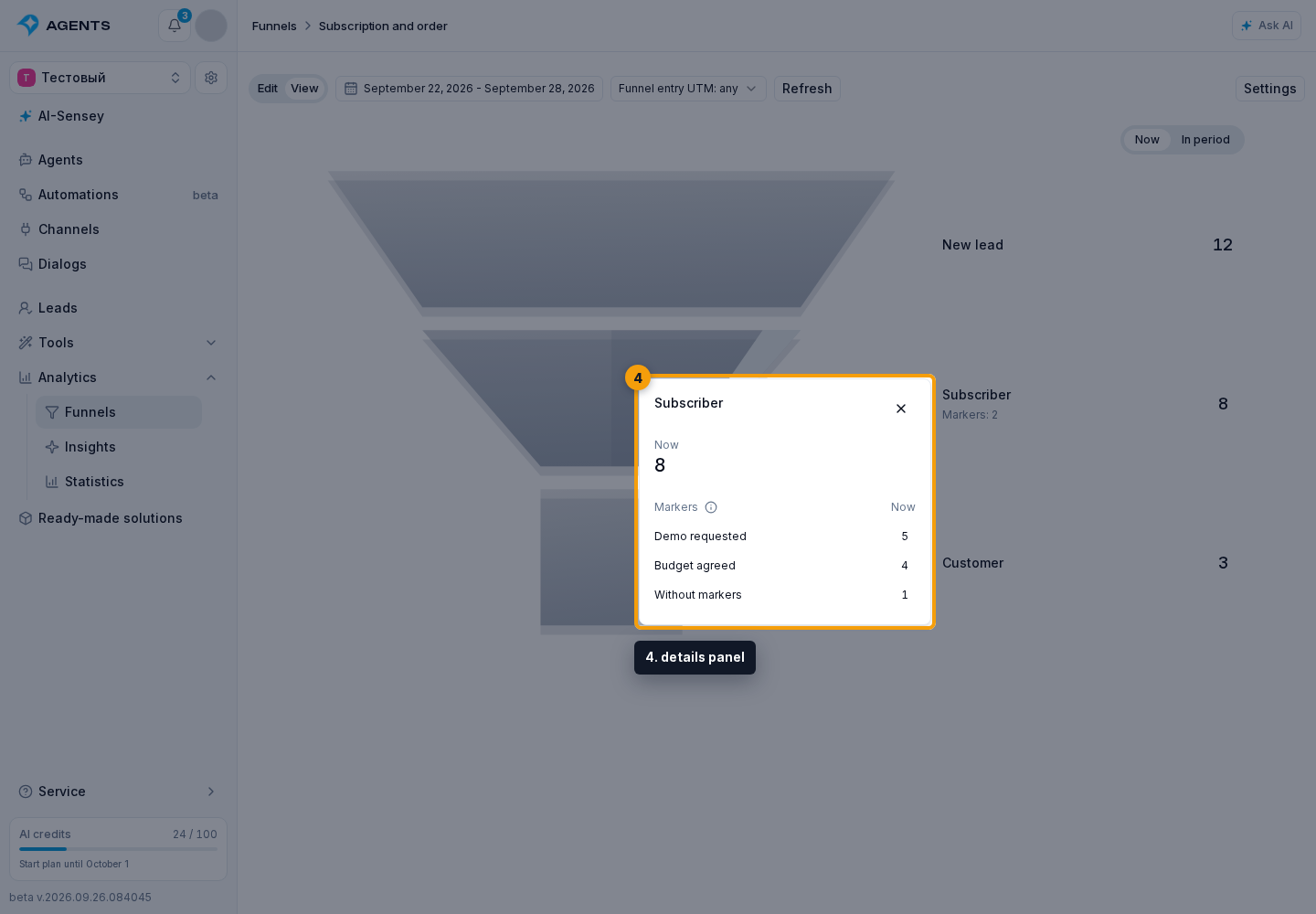This screenshot has width=1316, height=914.
Task: Select the Now display toggle
Action: coord(1147,140)
